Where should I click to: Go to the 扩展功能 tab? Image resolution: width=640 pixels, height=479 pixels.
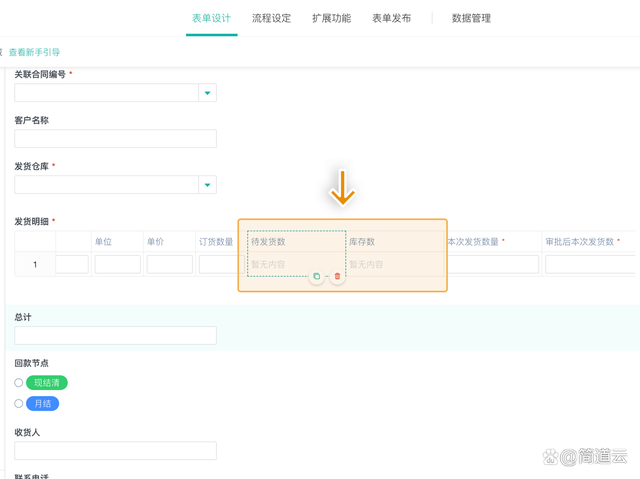tap(331, 18)
